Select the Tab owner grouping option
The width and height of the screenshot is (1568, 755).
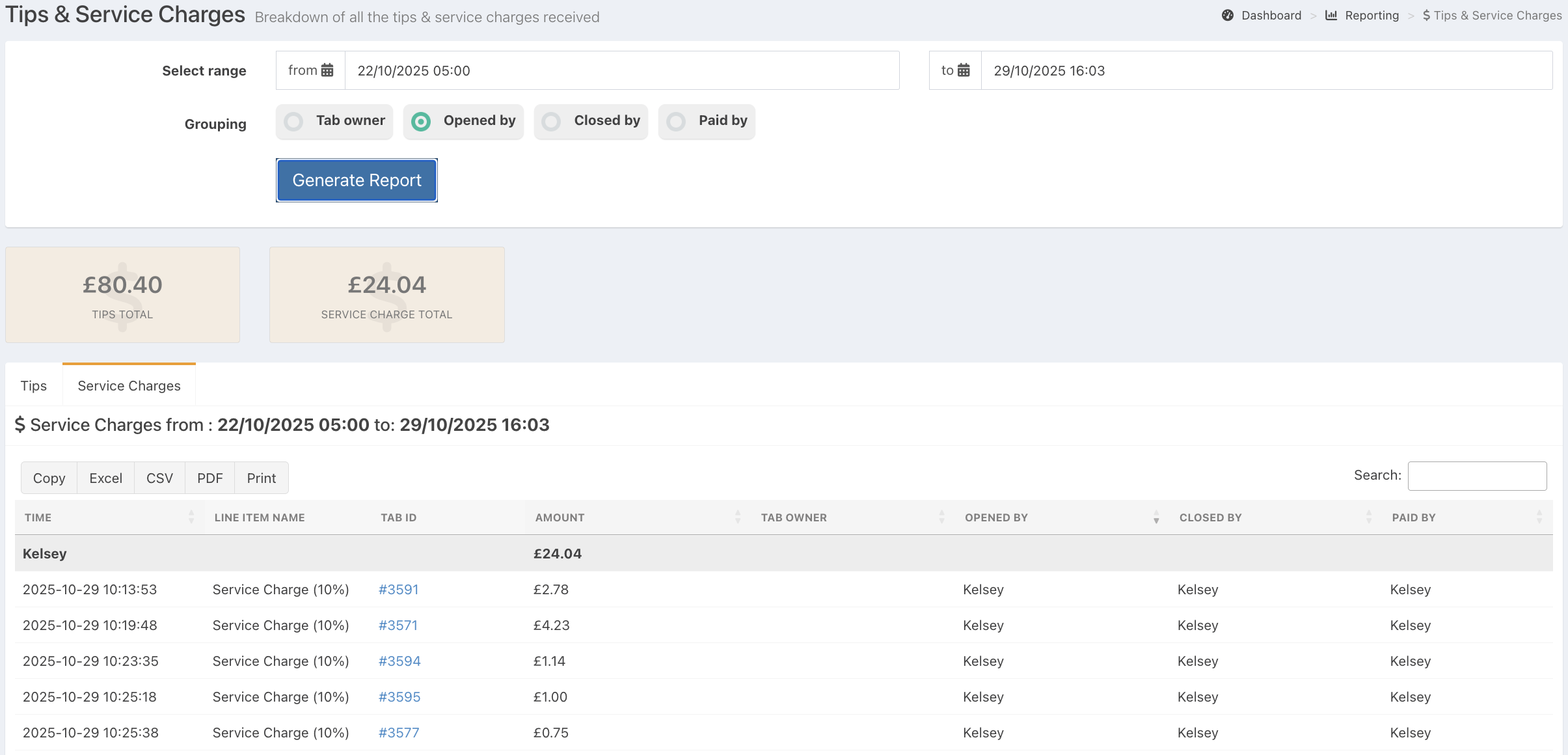click(294, 122)
